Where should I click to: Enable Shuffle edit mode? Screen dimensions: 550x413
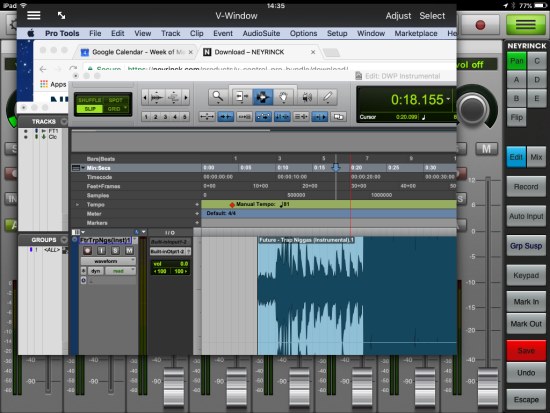89,100
